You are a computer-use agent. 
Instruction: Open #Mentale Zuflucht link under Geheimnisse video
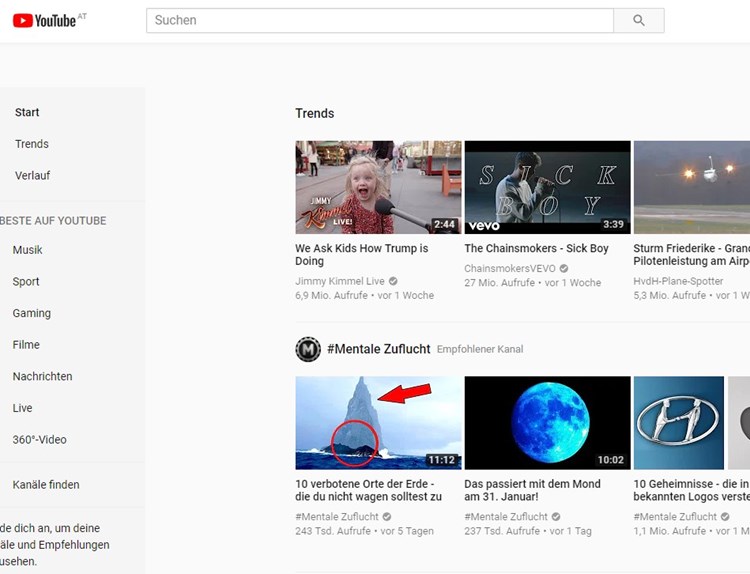(675, 517)
